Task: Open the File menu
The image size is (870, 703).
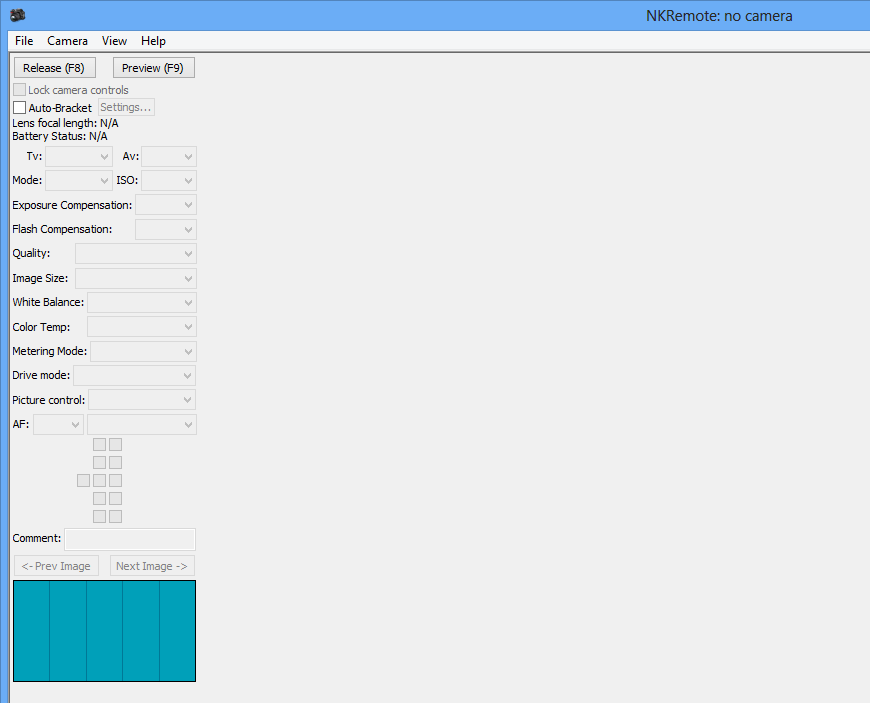Action: point(24,41)
